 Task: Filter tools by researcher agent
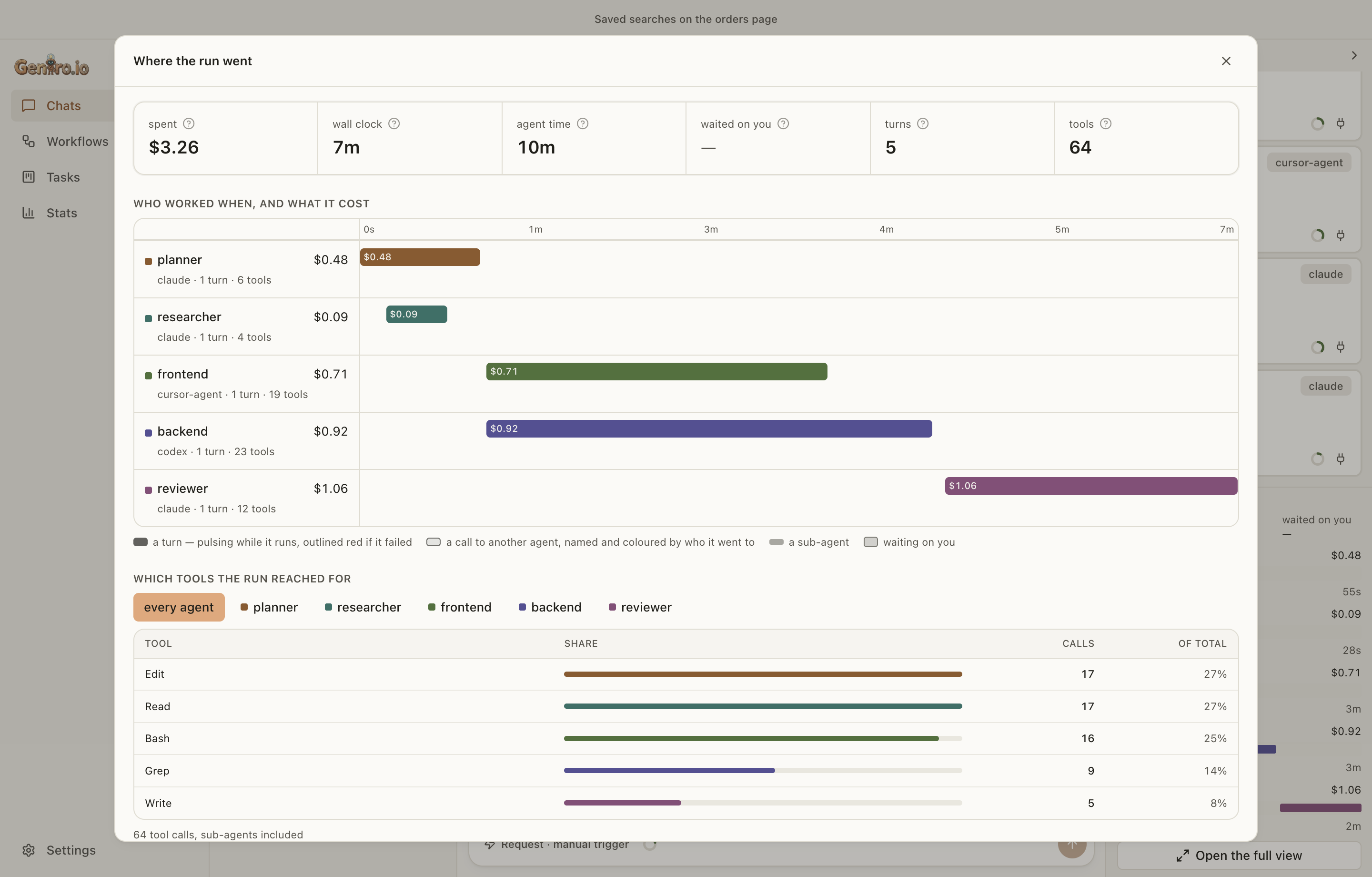click(x=363, y=607)
